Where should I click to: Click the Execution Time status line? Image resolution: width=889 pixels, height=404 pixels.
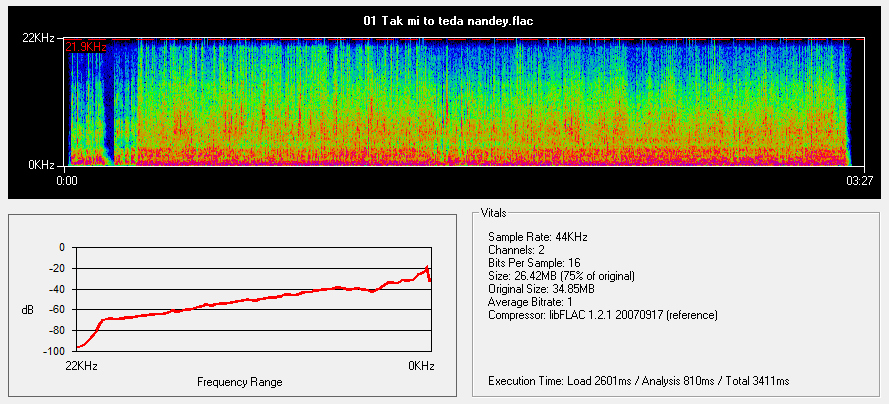(x=638, y=381)
